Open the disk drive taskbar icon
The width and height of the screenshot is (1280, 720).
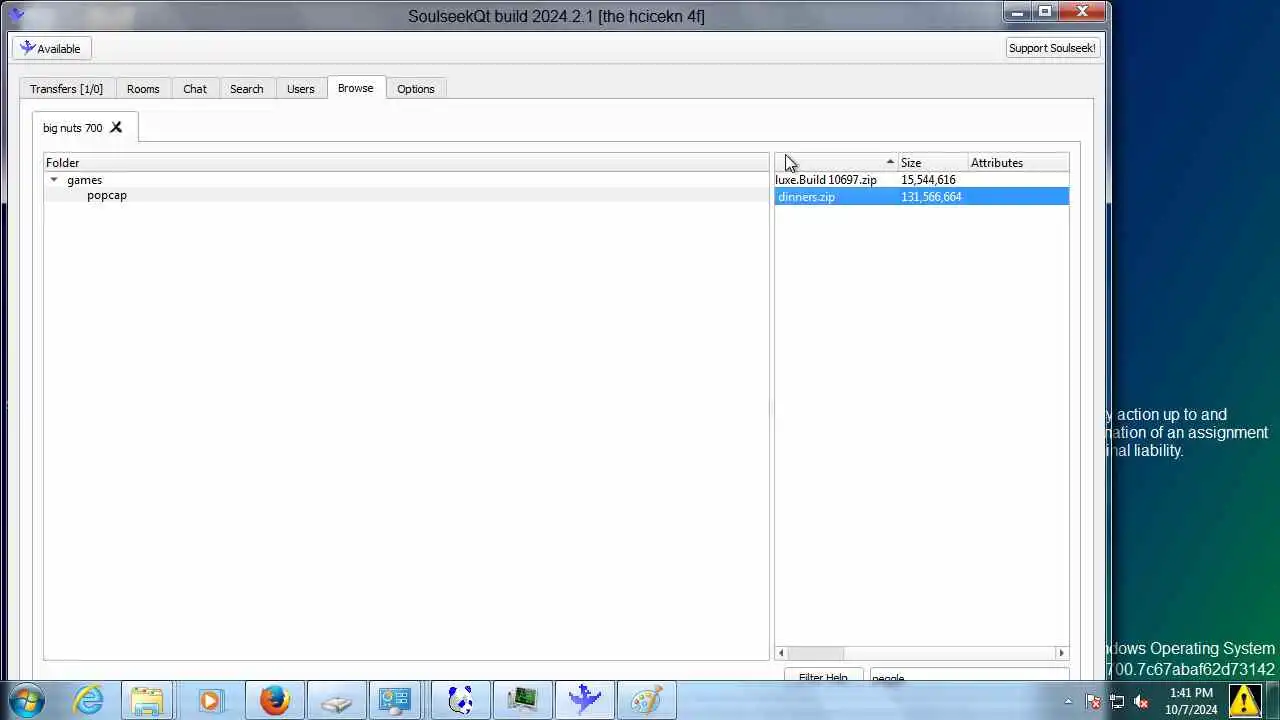tap(336, 700)
